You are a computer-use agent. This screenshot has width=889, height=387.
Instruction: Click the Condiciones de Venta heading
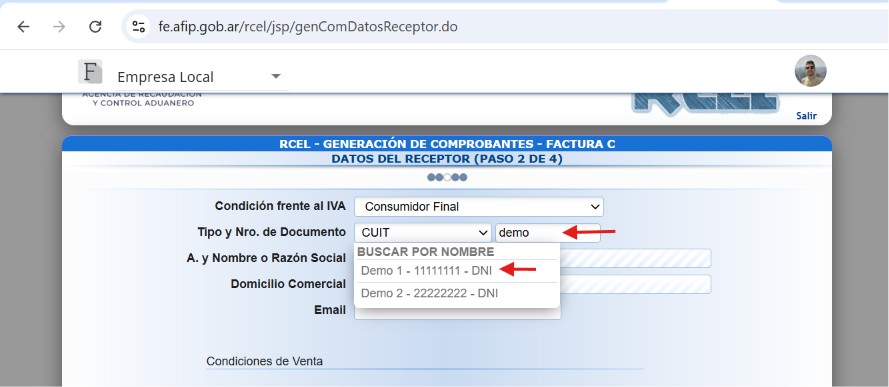[x=264, y=361]
